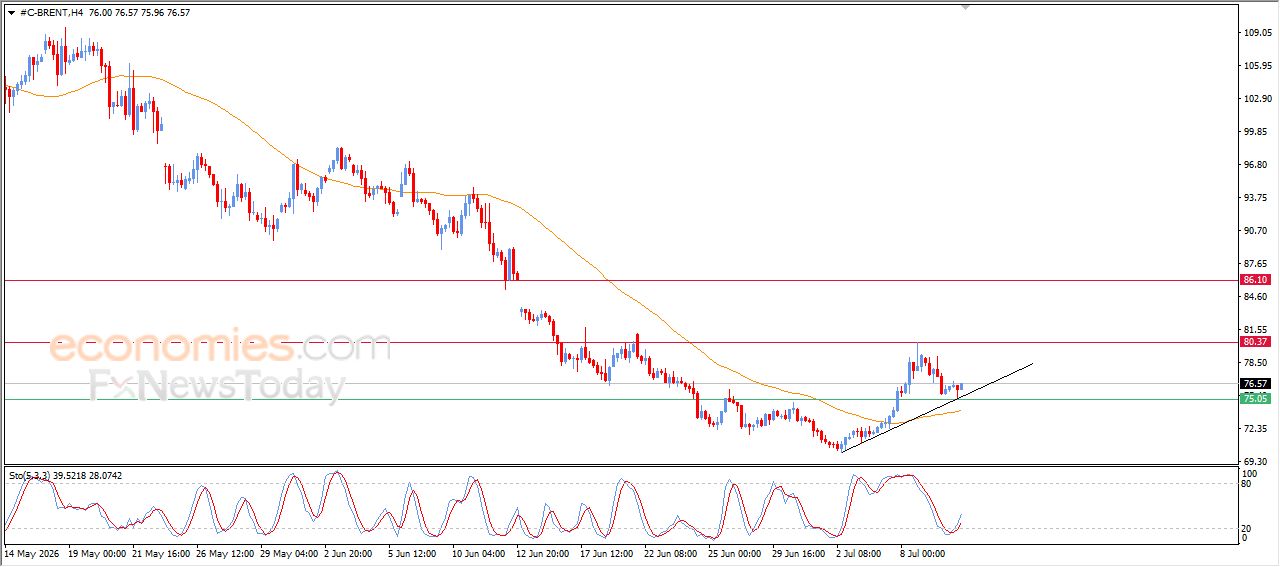Viewport: 1280px width, 567px height.
Task: Click the stochastic scale value 20
Action: point(1246,527)
